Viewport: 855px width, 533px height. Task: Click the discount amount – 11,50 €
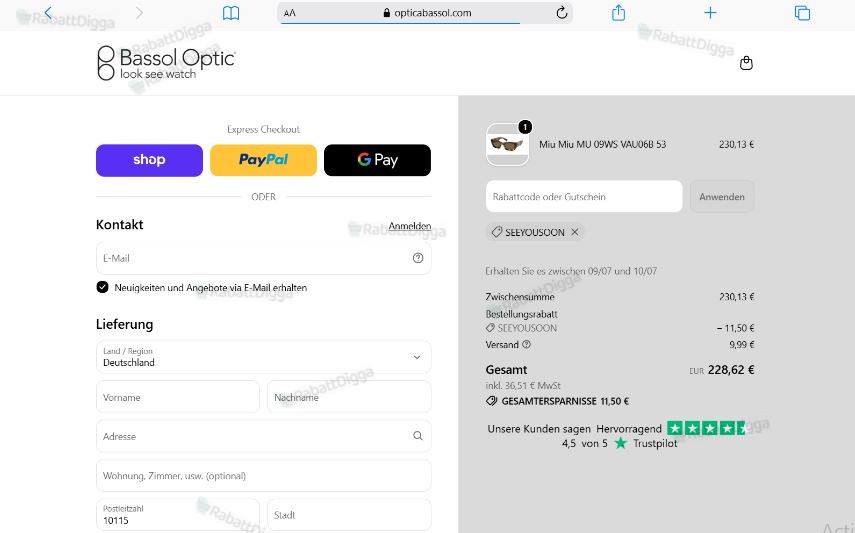click(735, 328)
